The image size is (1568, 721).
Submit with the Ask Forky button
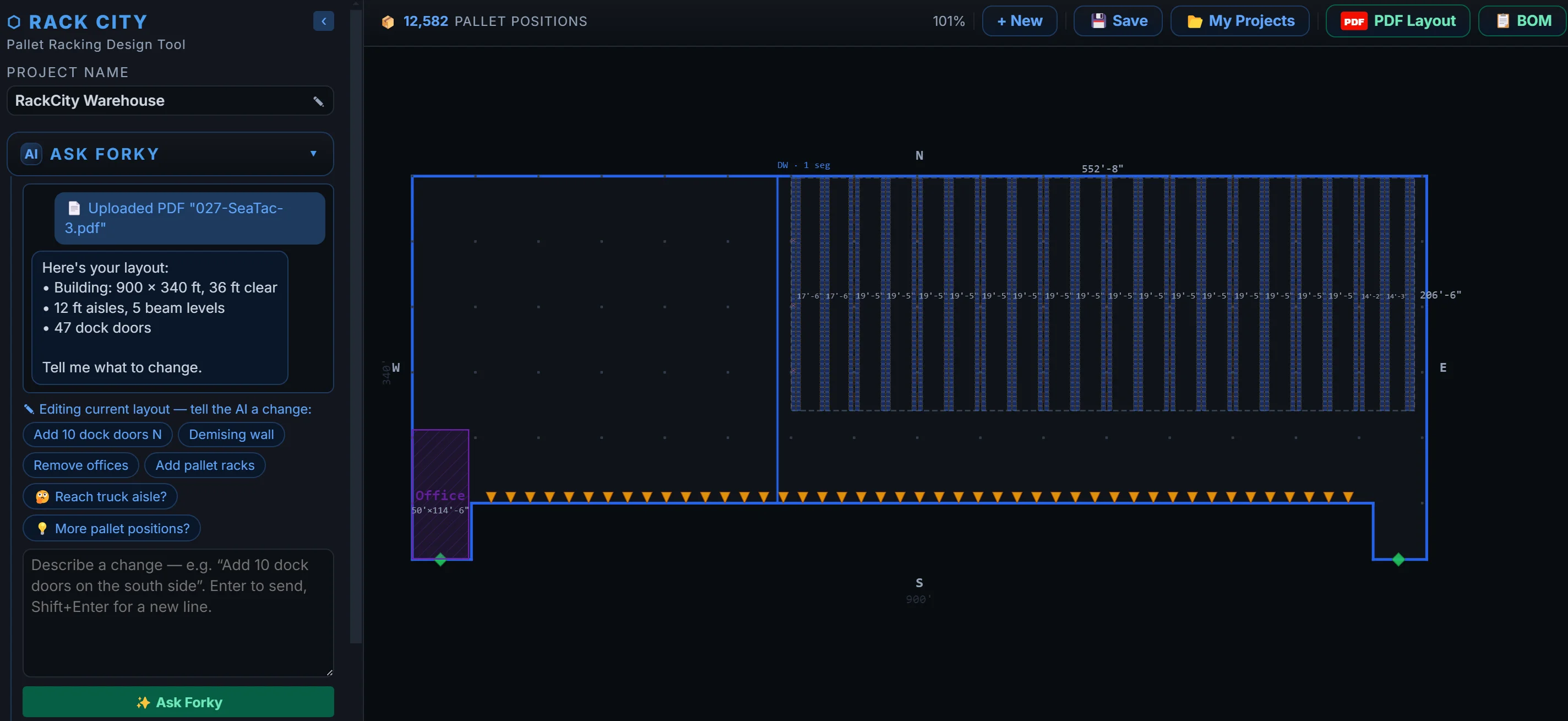(178, 702)
